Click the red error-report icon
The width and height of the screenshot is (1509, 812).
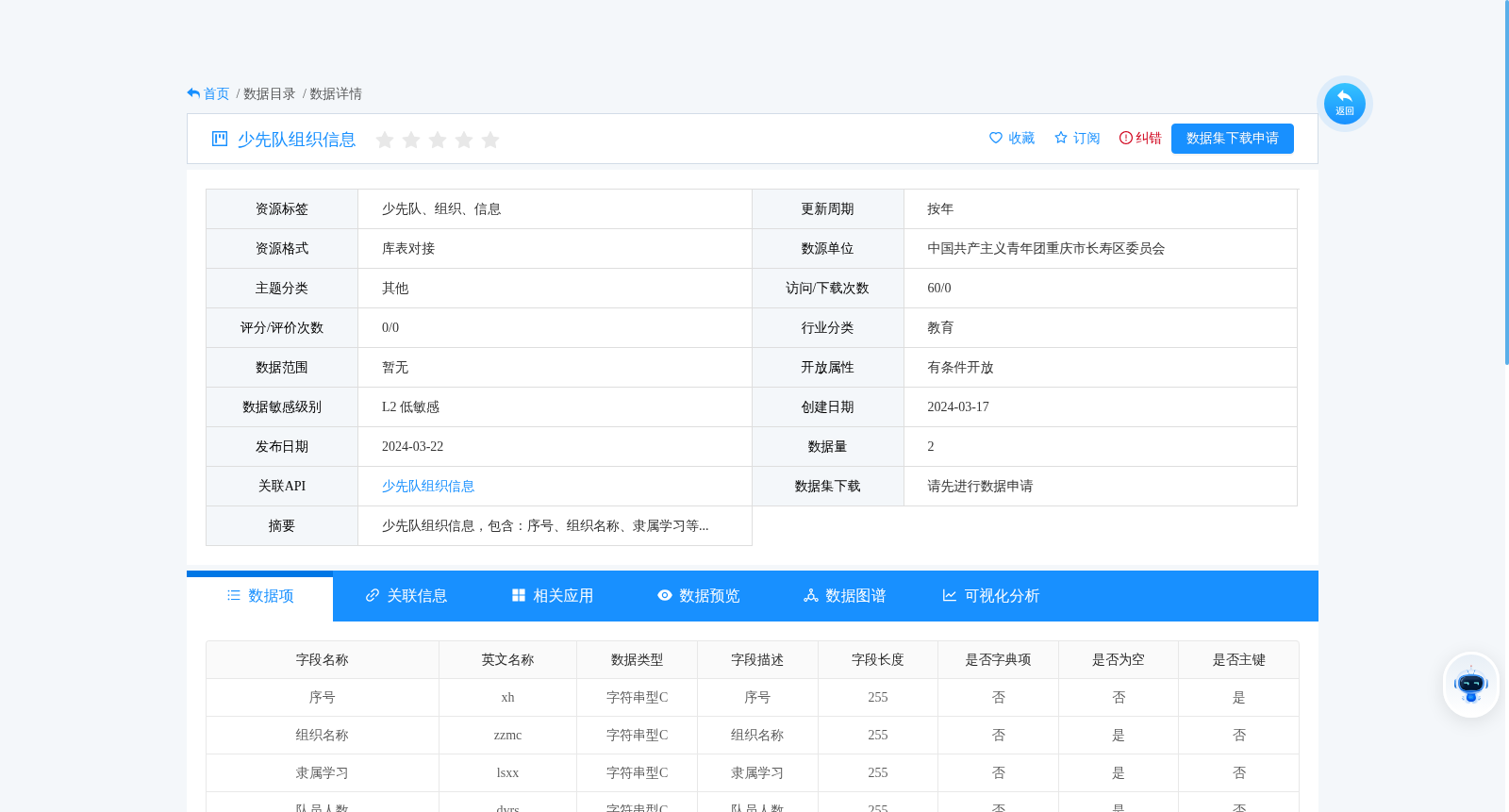click(1126, 138)
